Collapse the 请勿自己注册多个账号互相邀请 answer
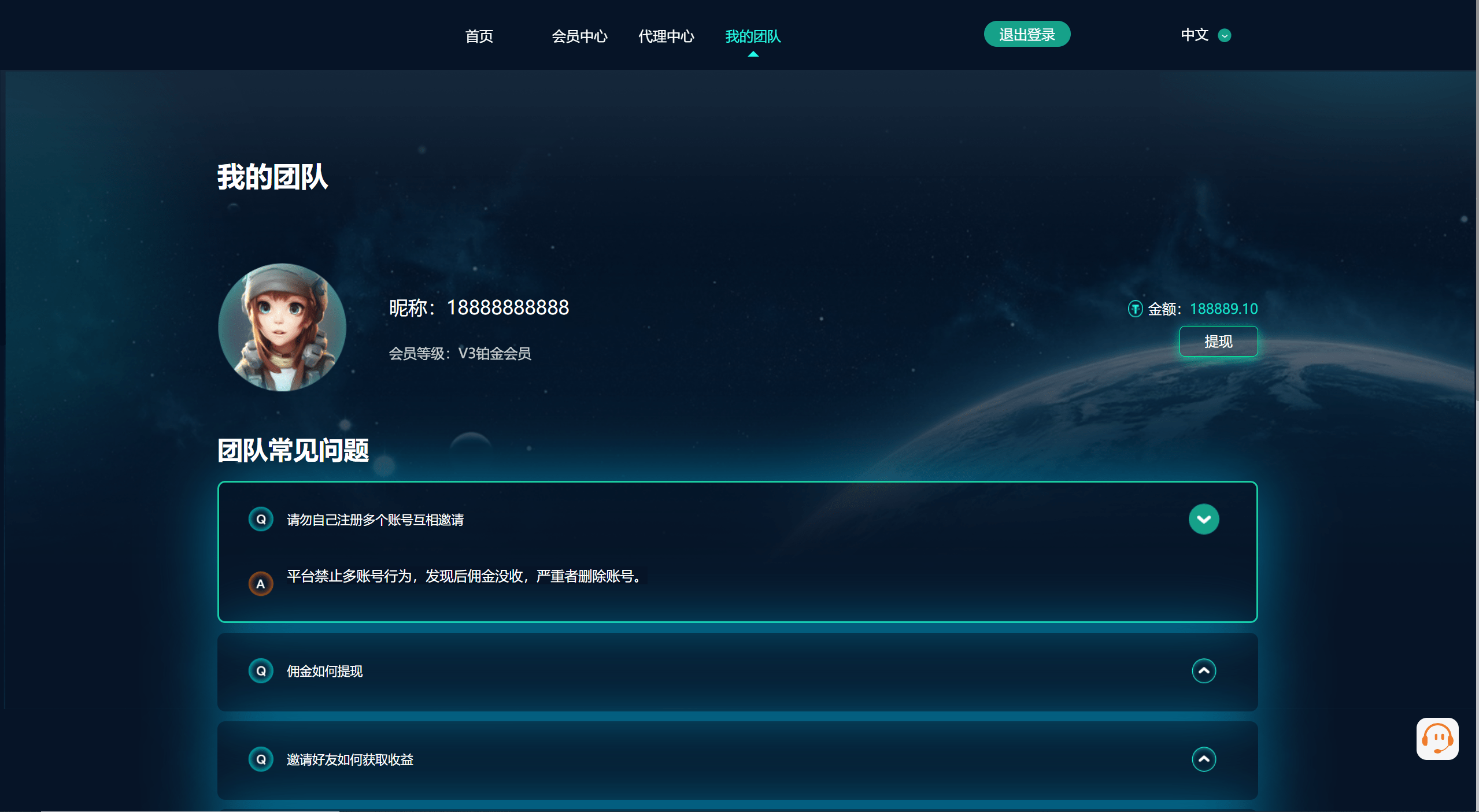 coord(1203,519)
